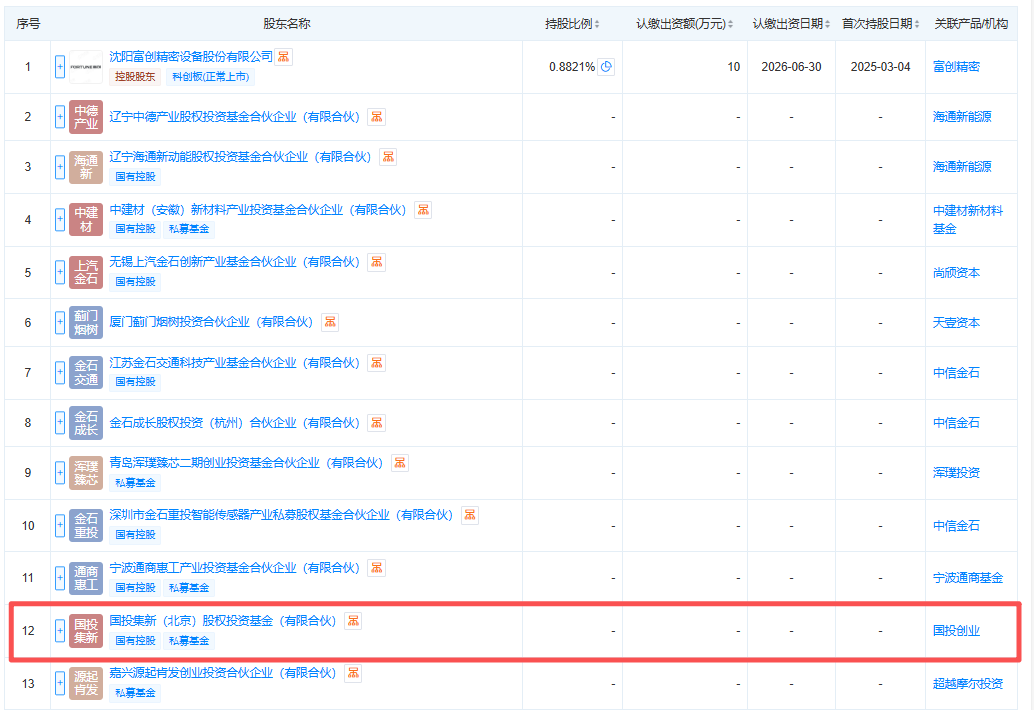Click structure icon next to 厦门蓟门烟树投资合伙企业
This screenshot has height=710, width=1034.
(x=330, y=322)
